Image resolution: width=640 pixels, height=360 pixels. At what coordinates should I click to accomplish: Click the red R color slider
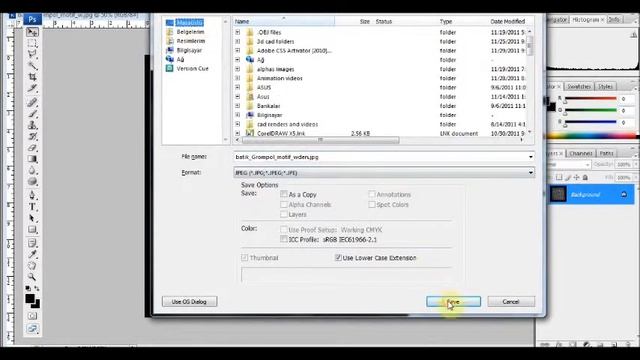pos(590,99)
